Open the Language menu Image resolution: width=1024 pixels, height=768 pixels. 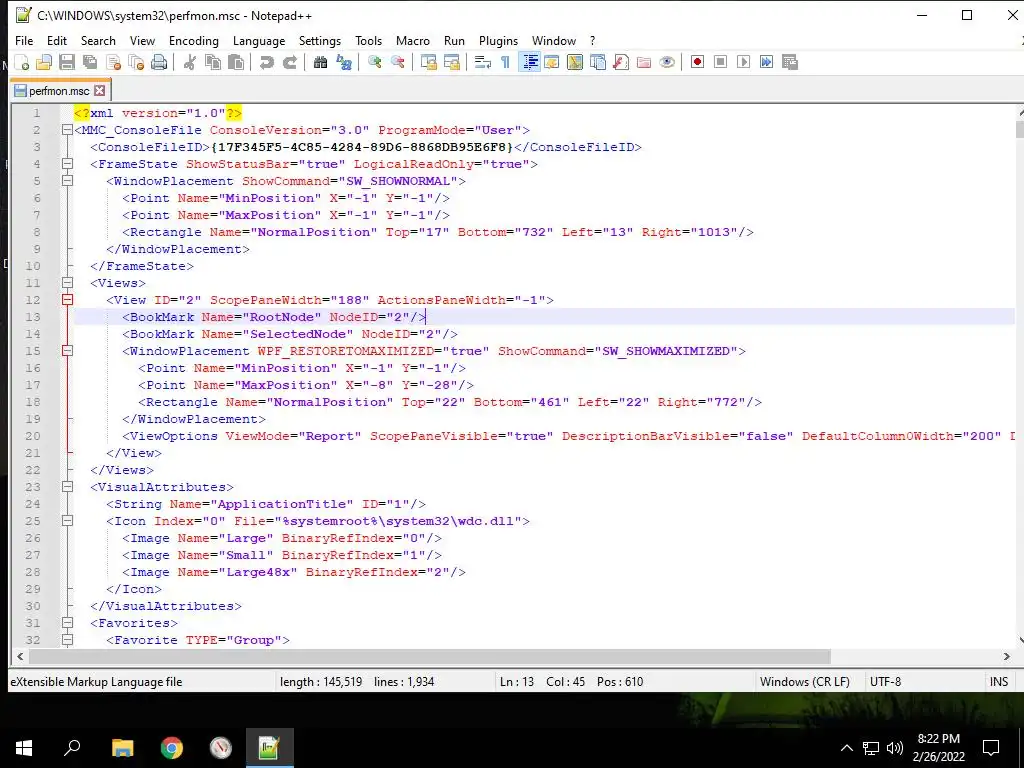tap(259, 40)
